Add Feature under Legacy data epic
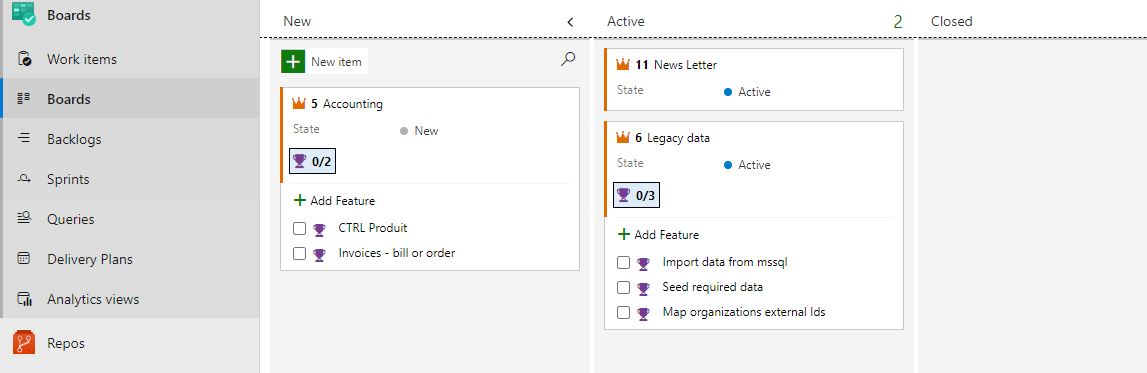The width and height of the screenshot is (1147, 373). coord(659,235)
